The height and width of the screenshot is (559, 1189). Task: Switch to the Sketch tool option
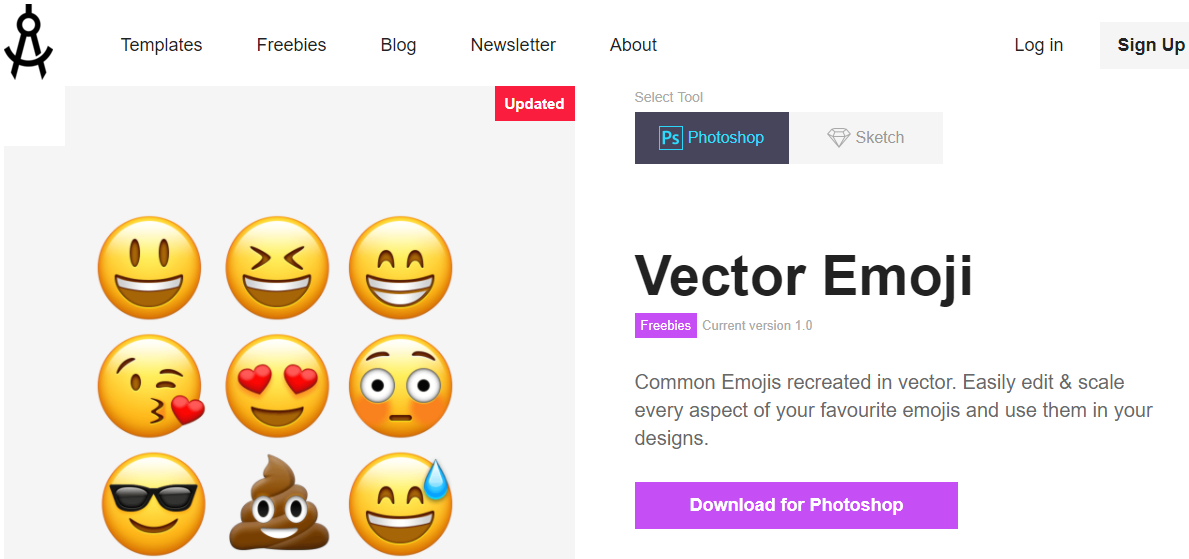(x=866, y=138)
